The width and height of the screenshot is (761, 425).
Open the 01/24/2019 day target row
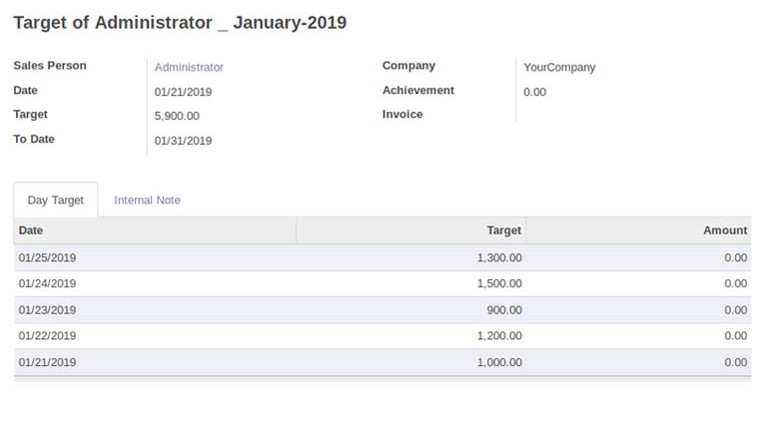click(x=382, y=284)
